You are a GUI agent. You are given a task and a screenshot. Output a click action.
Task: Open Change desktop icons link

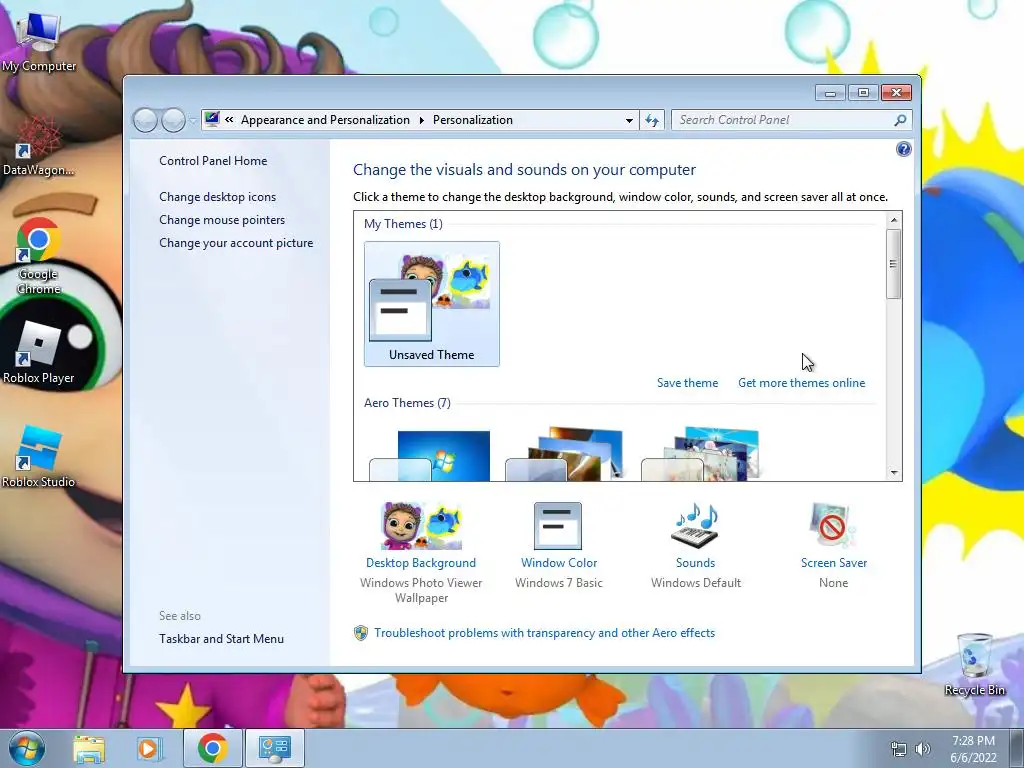[217, 197]
